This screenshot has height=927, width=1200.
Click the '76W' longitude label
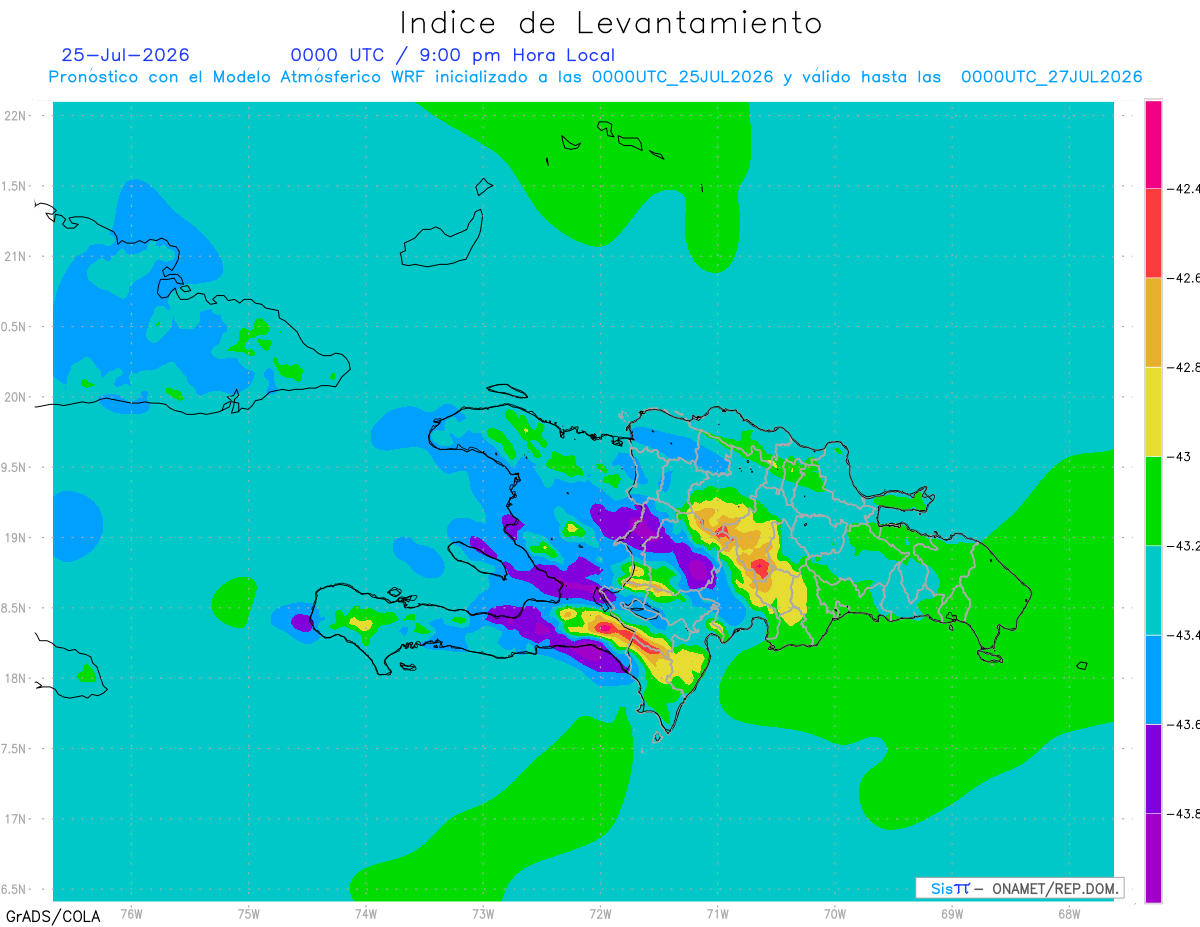click(131, 913)
